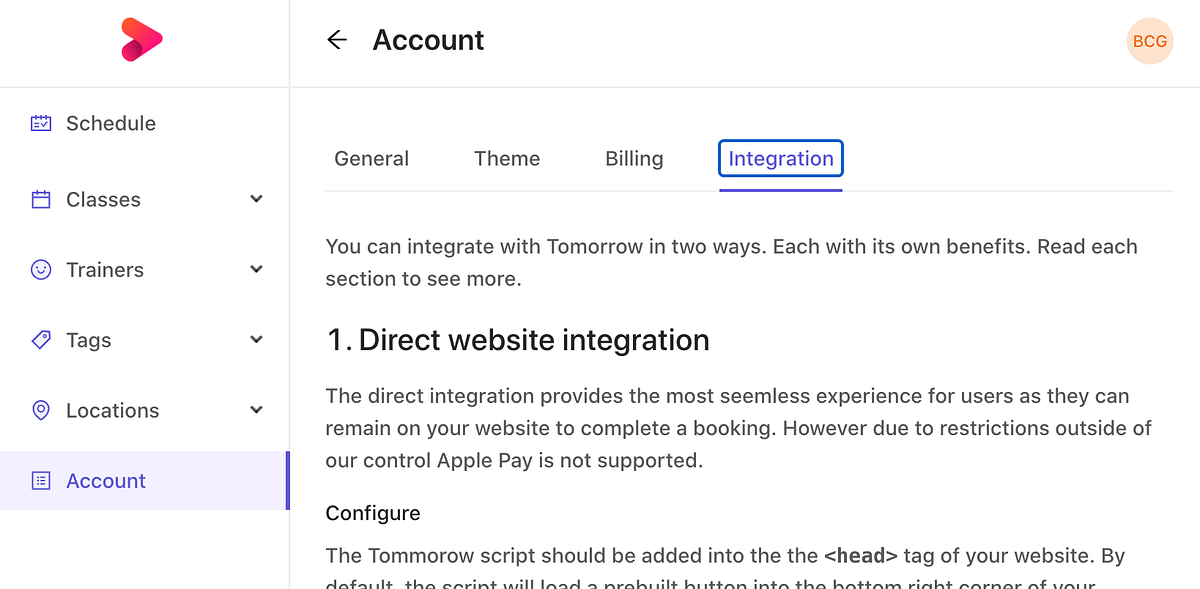This screenshot has height=589, width=1200.
Task: Select the Schedule calendar icon
Action: click(40, 122)
